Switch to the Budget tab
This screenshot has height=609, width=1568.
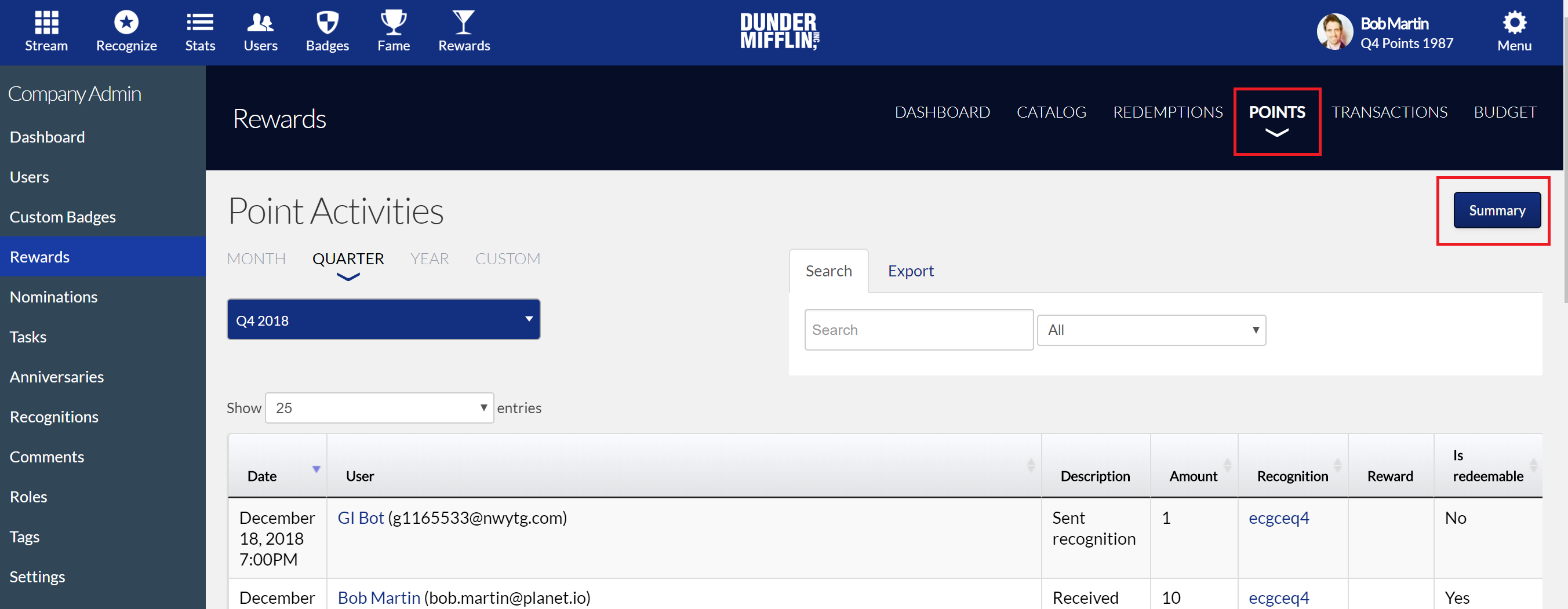[1505, 112]
